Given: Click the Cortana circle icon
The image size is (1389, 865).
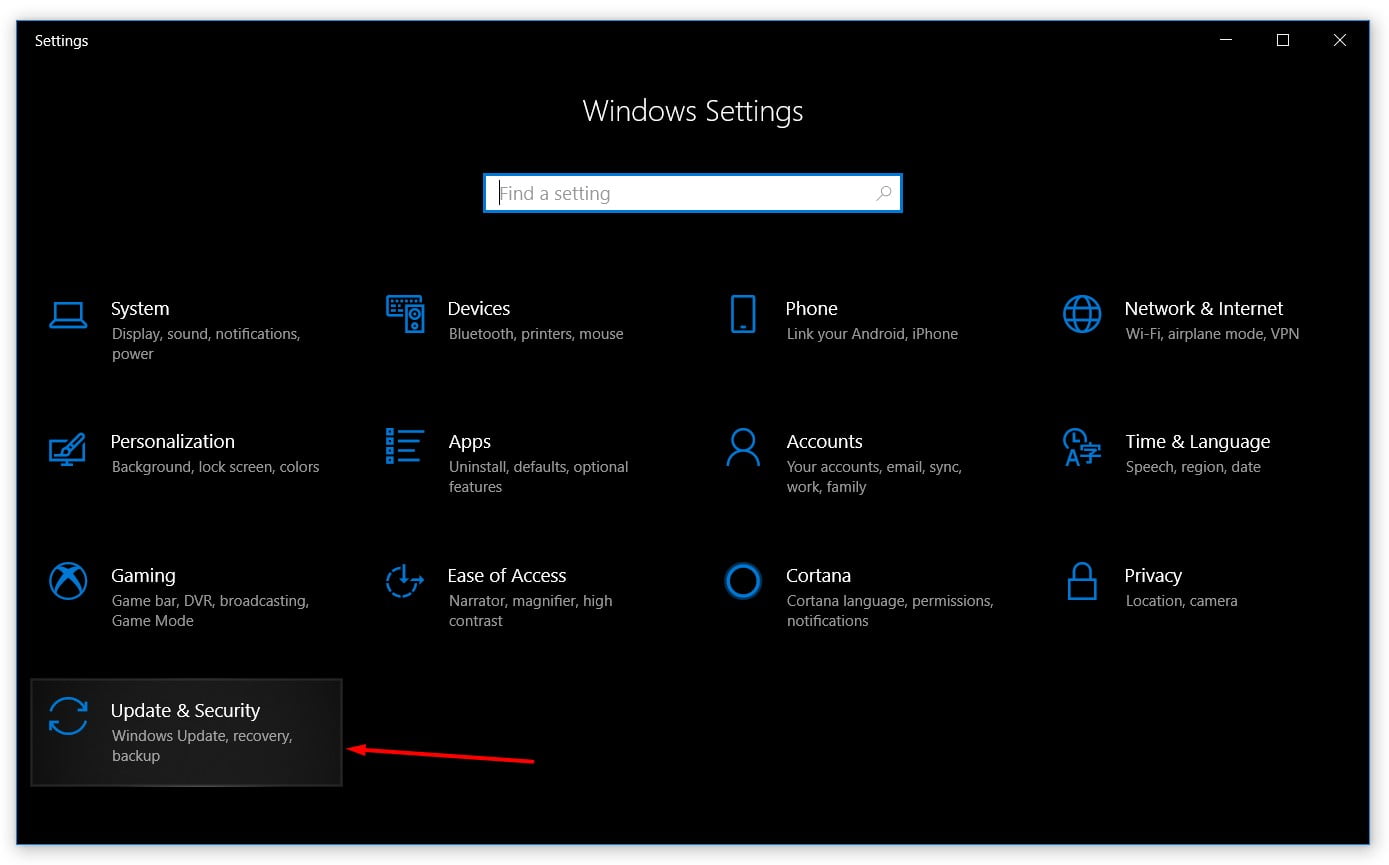Looking at the screenshot, I should [x=743, y=580].
